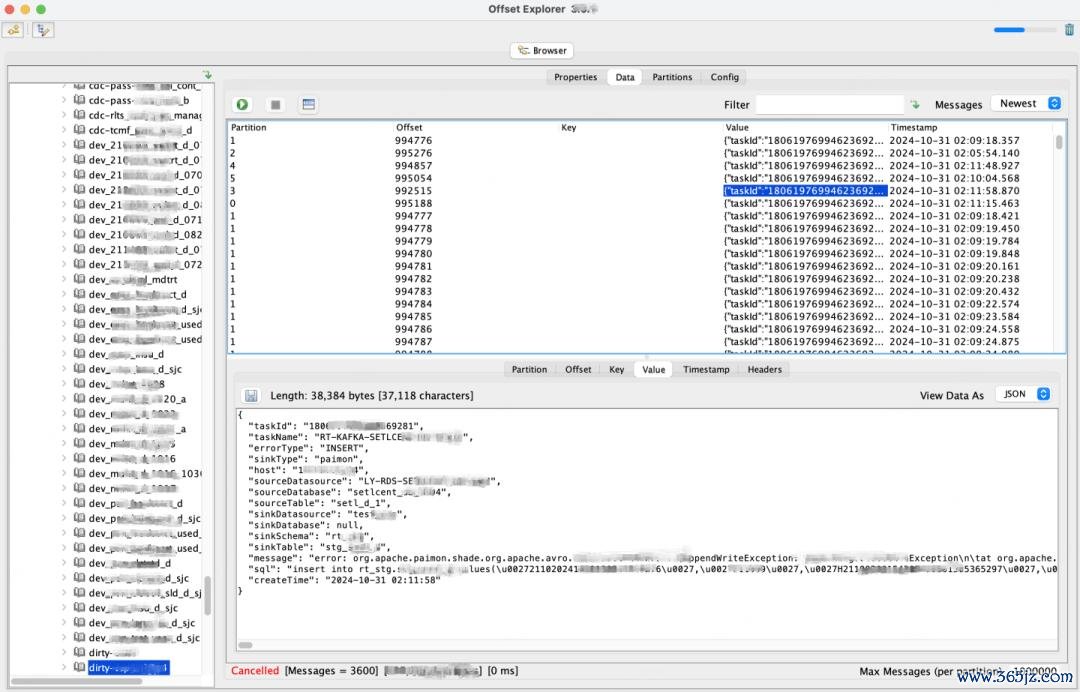Click the icon of the highlighted dirty- topic
1080x692 pixels.
click(x=80, y=668)
